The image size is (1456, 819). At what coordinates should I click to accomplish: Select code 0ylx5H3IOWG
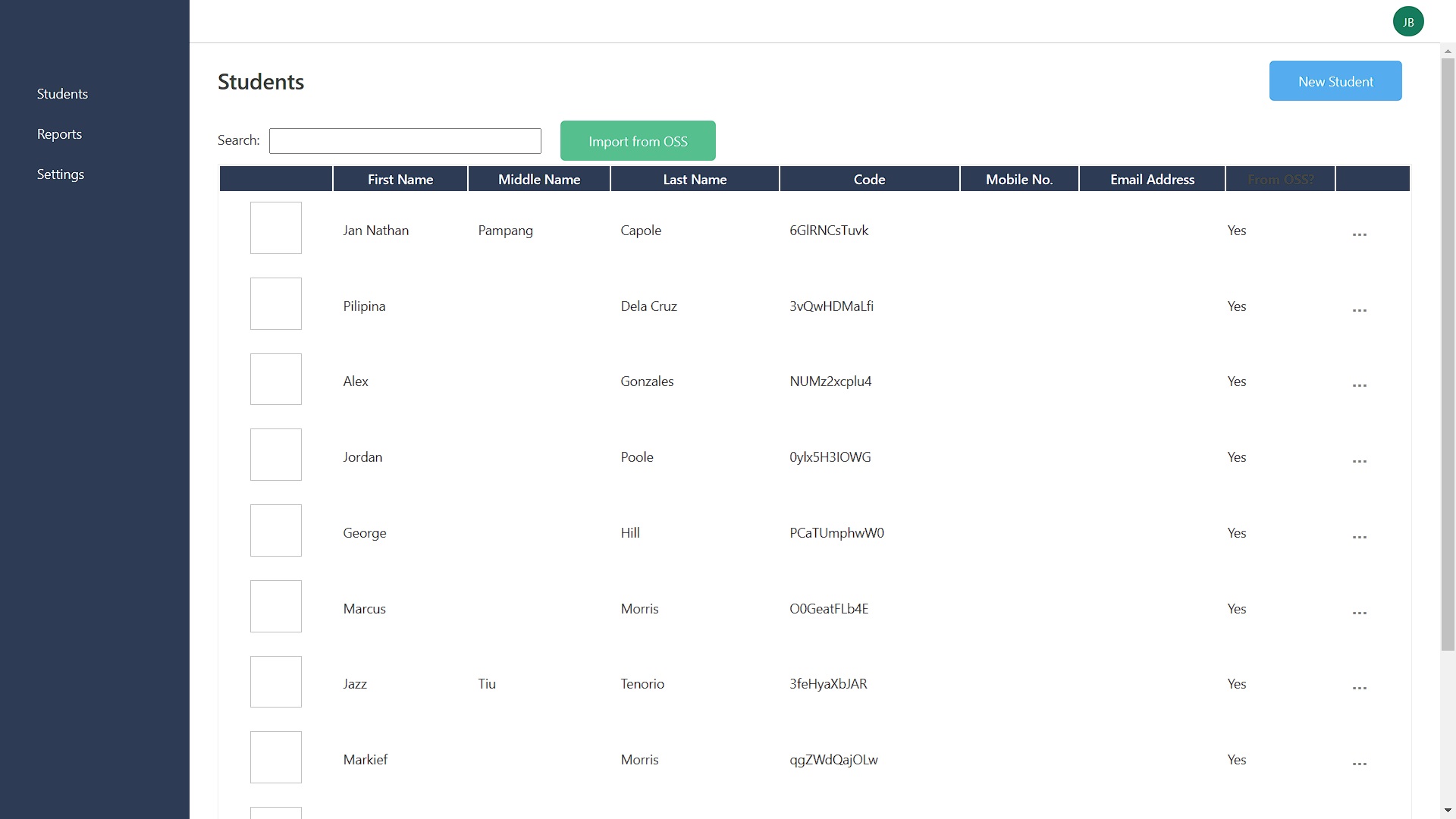830,457
